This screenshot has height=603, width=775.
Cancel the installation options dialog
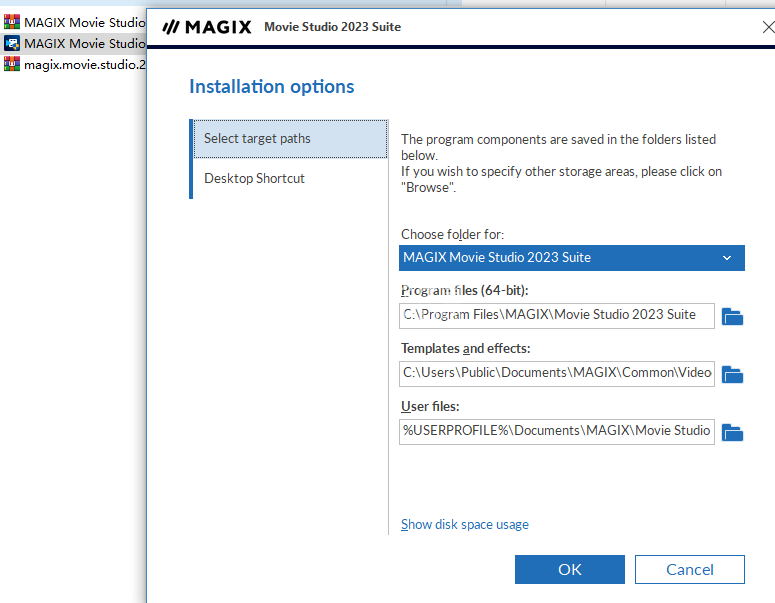(x=689, y=569)
